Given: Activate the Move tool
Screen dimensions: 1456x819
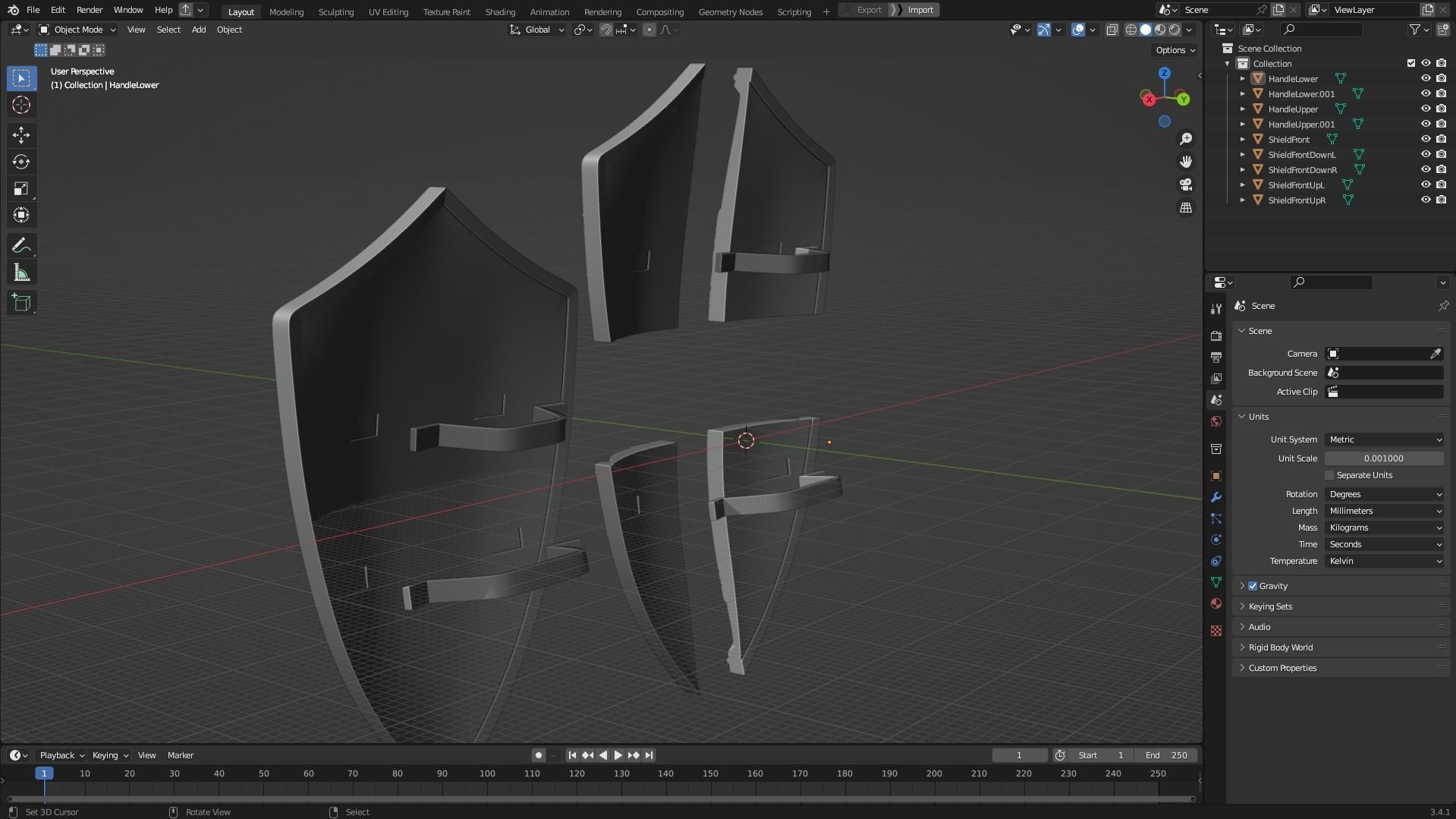Looking at the screenshot, I should coord(21,135).
